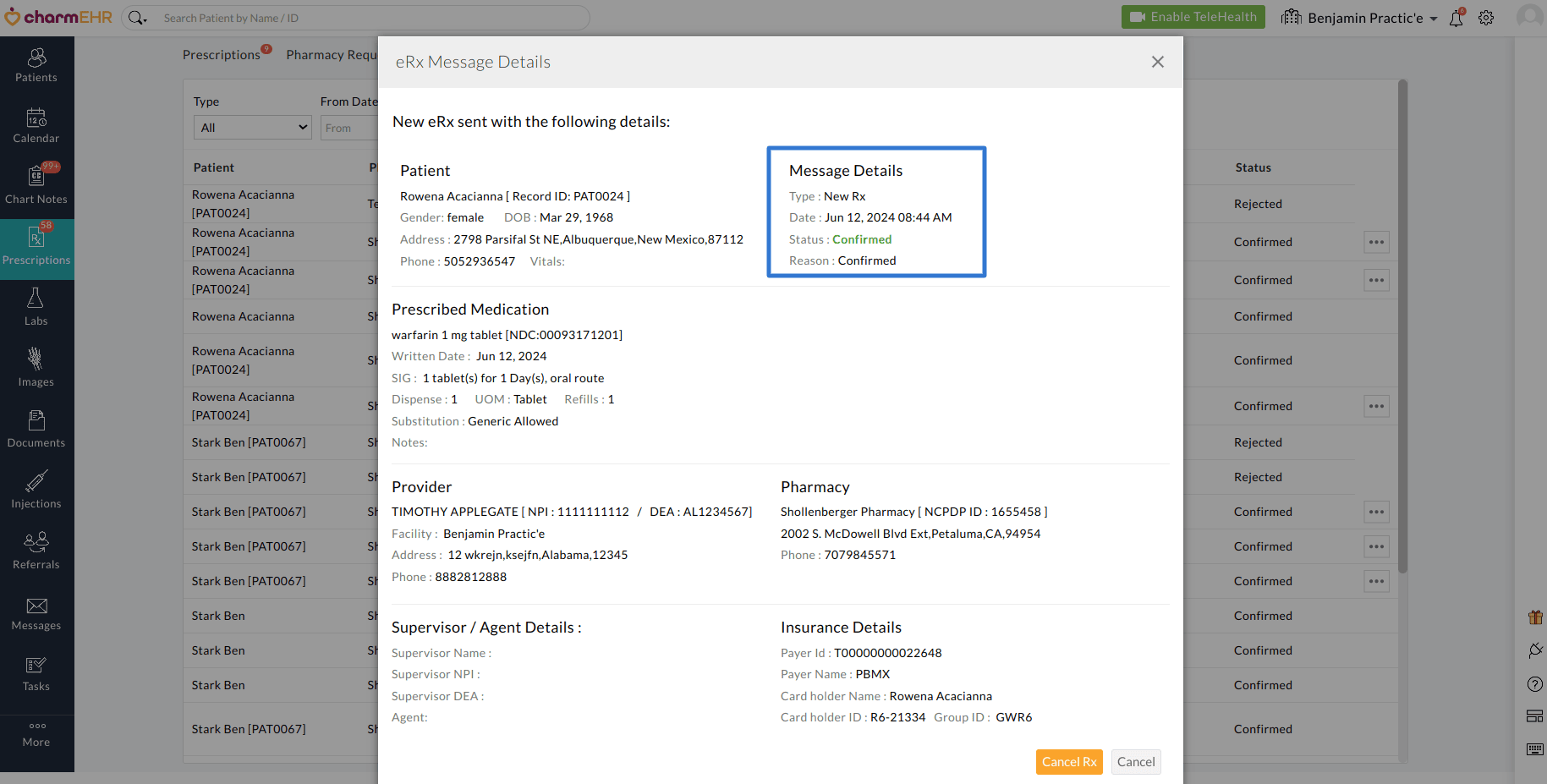Image resolution: width=1547 pixels, height=784 pixels.
Task: Open the Referrals sidebar icon
Action: pyautogui.click(x=36, y=551)
